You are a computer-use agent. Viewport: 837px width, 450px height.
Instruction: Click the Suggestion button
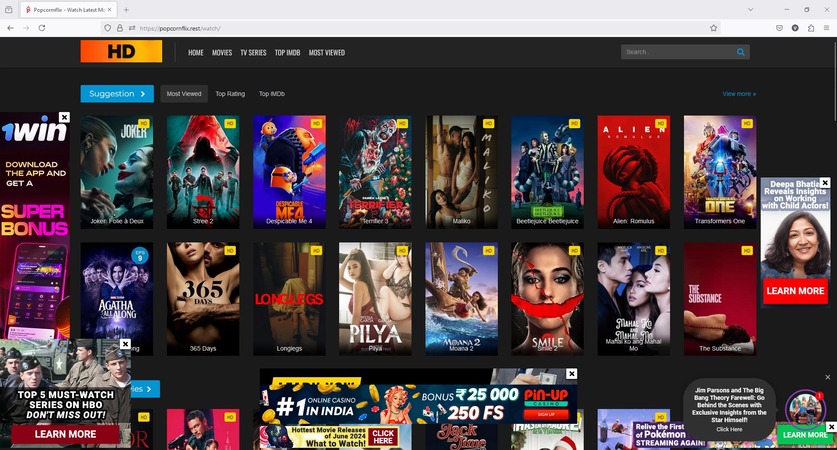click(x=117, y=93)
